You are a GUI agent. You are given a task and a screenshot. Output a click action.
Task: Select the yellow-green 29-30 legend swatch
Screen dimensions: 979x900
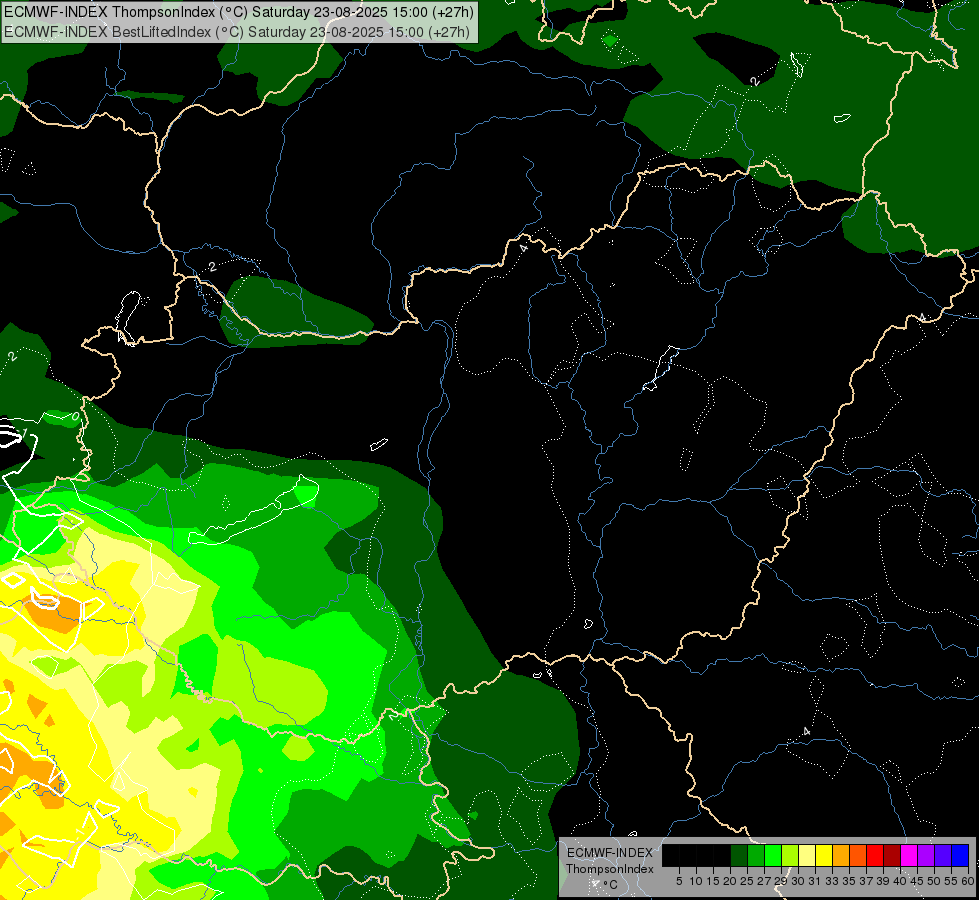coord(790,855)
